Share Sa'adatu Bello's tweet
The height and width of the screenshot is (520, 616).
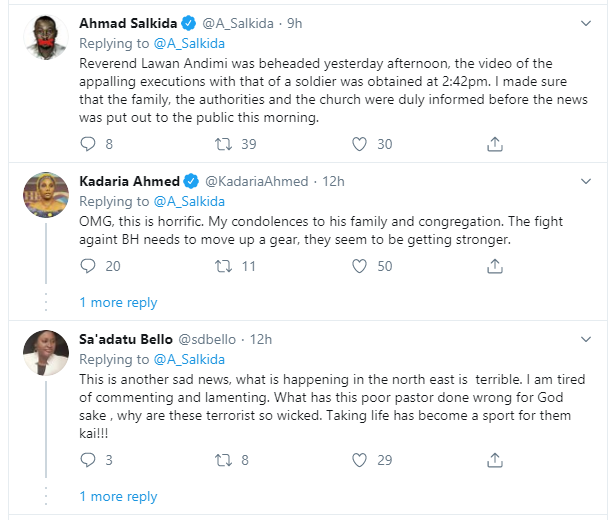coord(494,460)
